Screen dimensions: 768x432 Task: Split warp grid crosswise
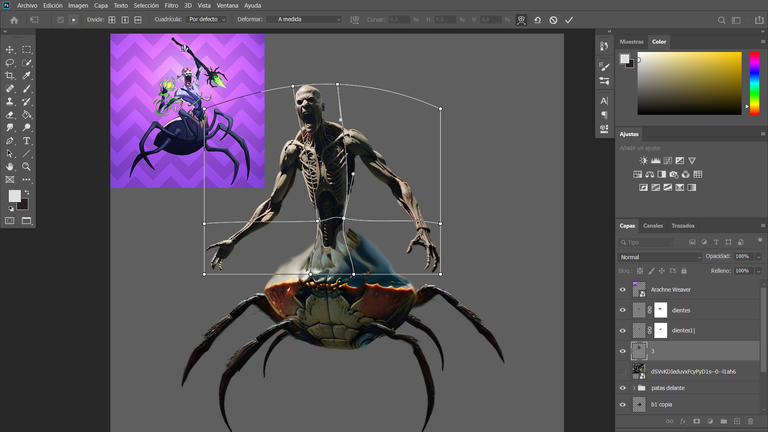coord(112,20)
